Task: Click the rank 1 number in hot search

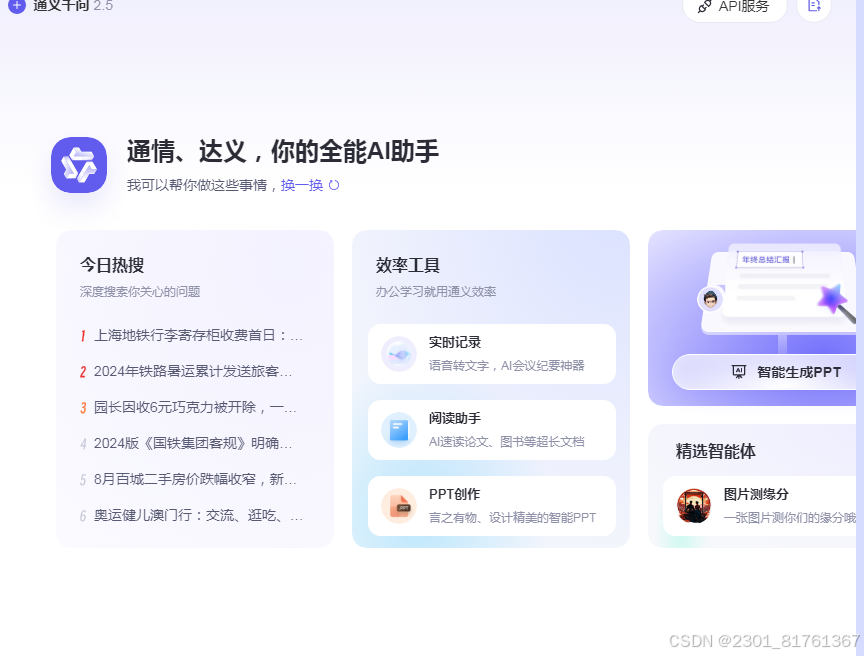Action: tap(83, 335)
